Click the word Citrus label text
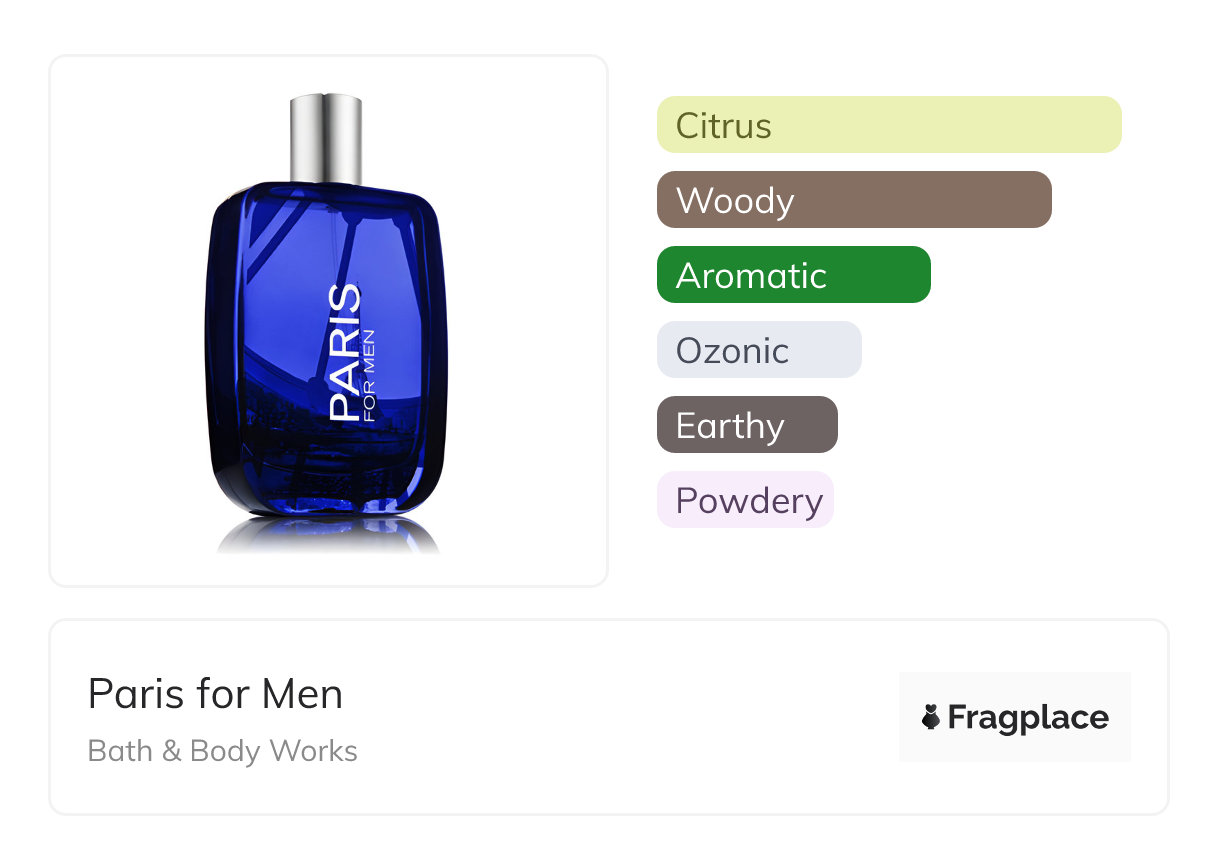 coord(724,126)
